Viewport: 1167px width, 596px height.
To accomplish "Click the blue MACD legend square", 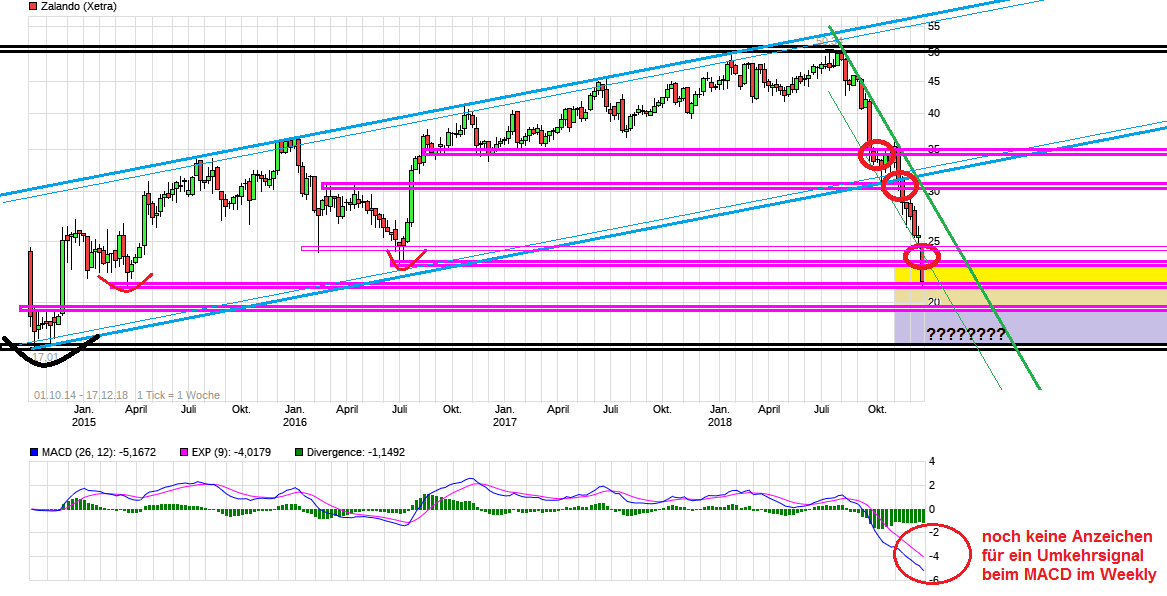I will (35, 452).
